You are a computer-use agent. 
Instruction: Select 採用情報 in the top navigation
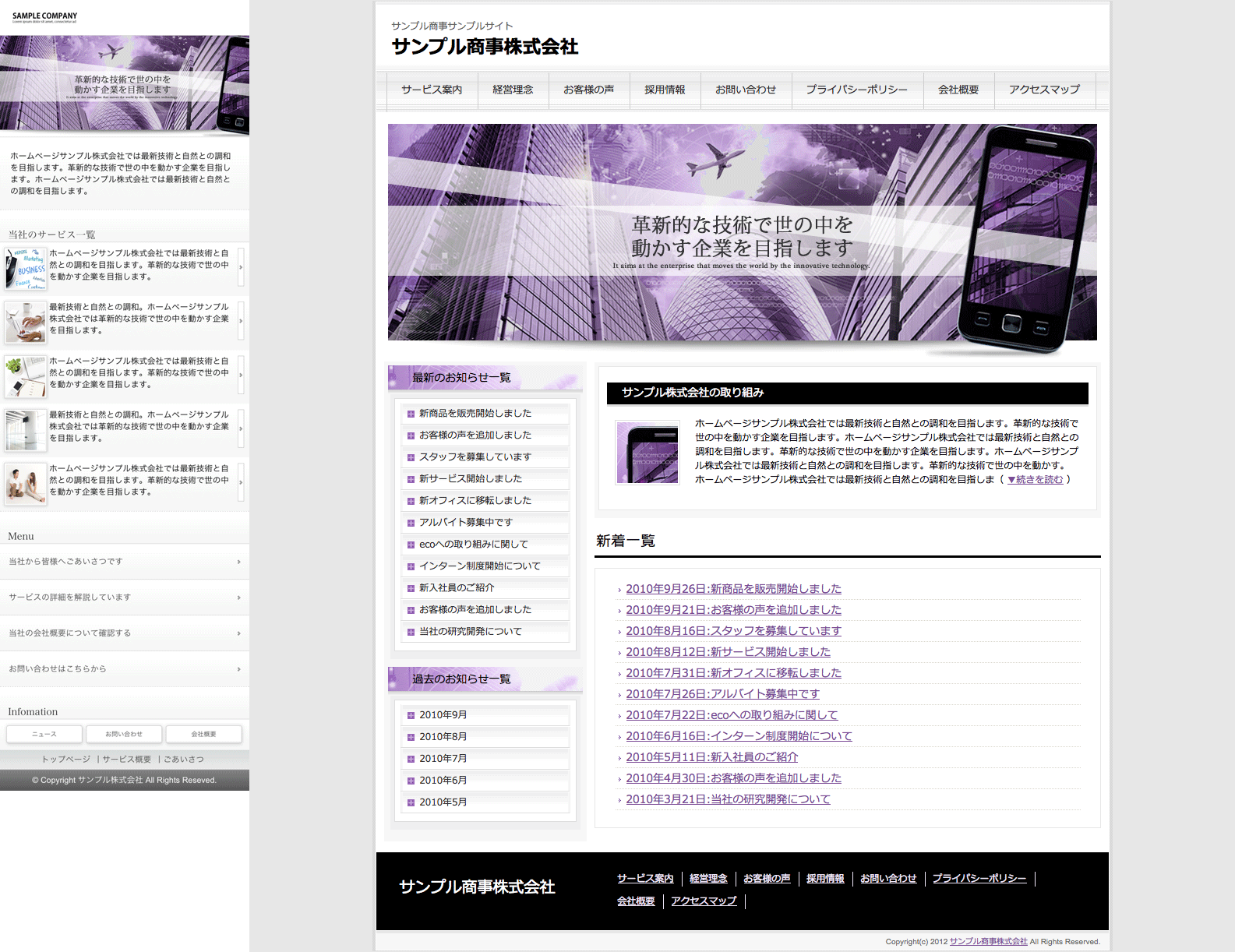point(665,90)
